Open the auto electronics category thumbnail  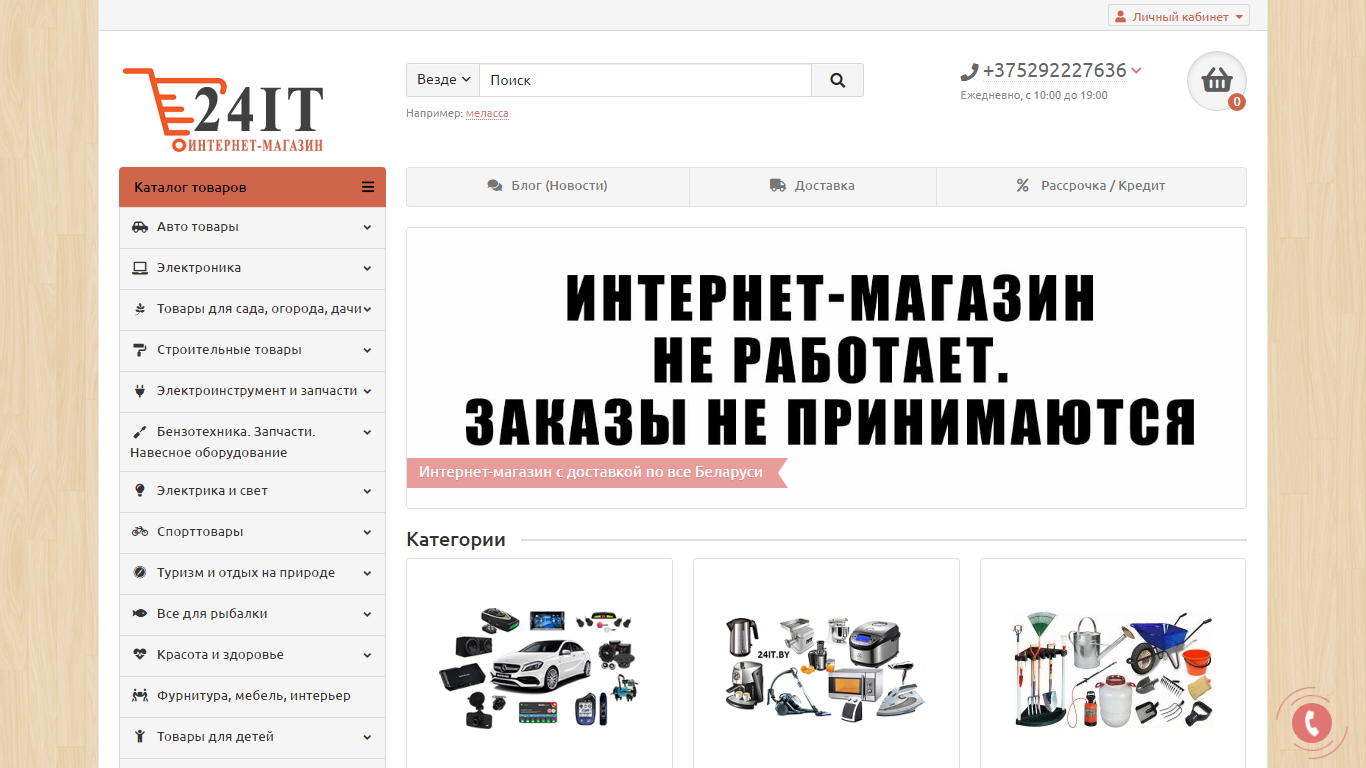click(x=539, y=666)
